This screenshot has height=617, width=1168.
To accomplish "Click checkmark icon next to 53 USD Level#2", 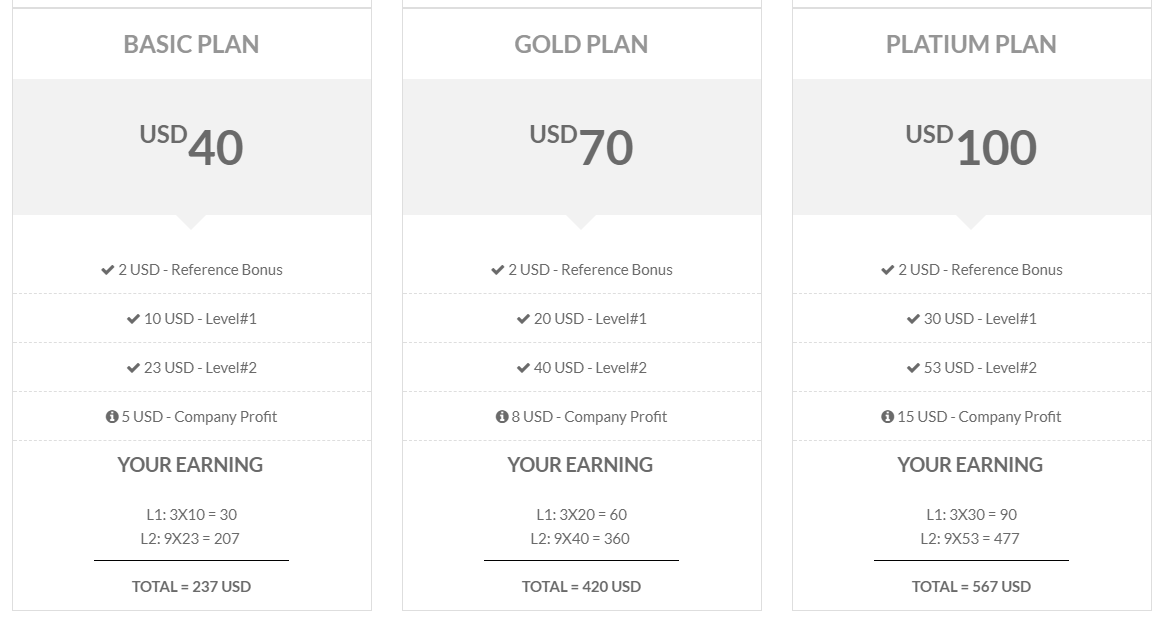I will point(913,368).
